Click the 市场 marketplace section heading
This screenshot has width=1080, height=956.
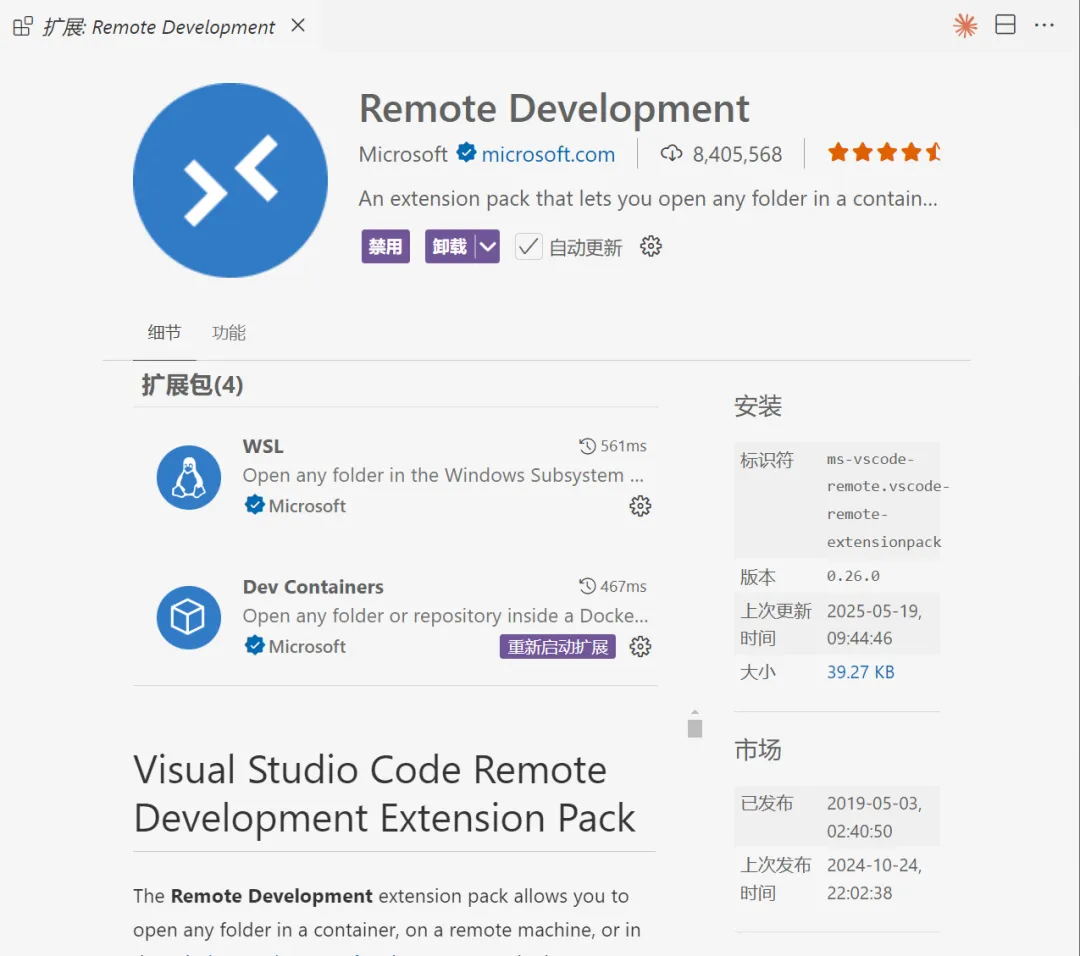click(758, 749)
